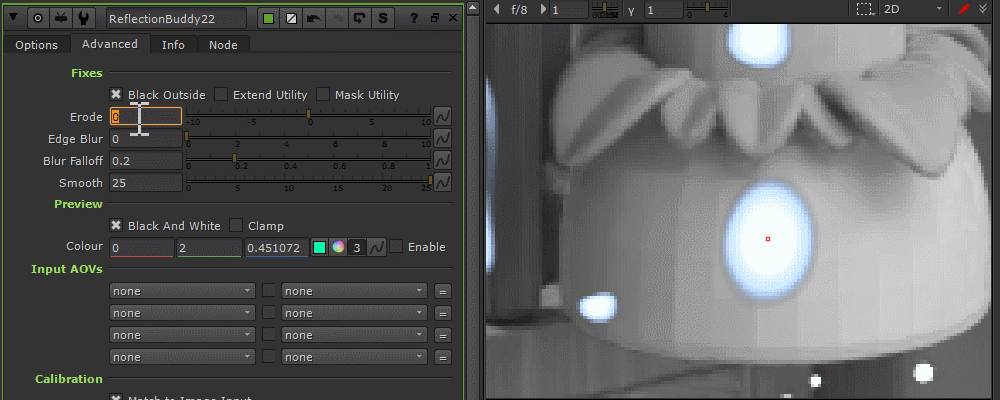Open fourth Input AOVs left dropdown
This screenshot has height=400, width=1000.
182,357
